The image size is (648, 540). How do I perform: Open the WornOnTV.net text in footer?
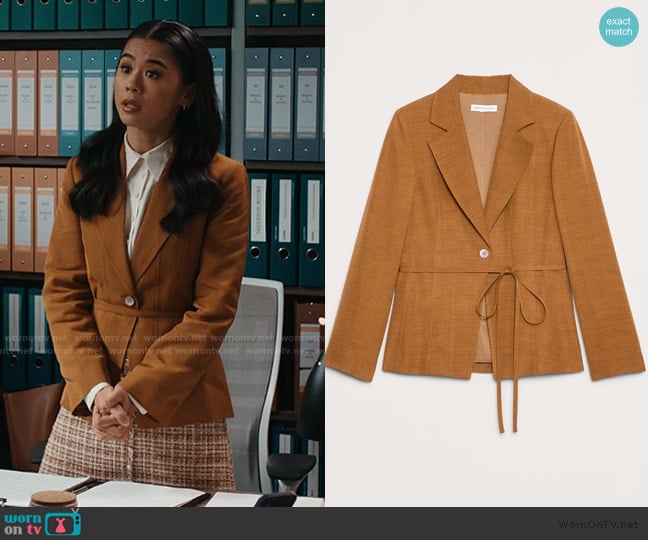click(x=598, y=524)
